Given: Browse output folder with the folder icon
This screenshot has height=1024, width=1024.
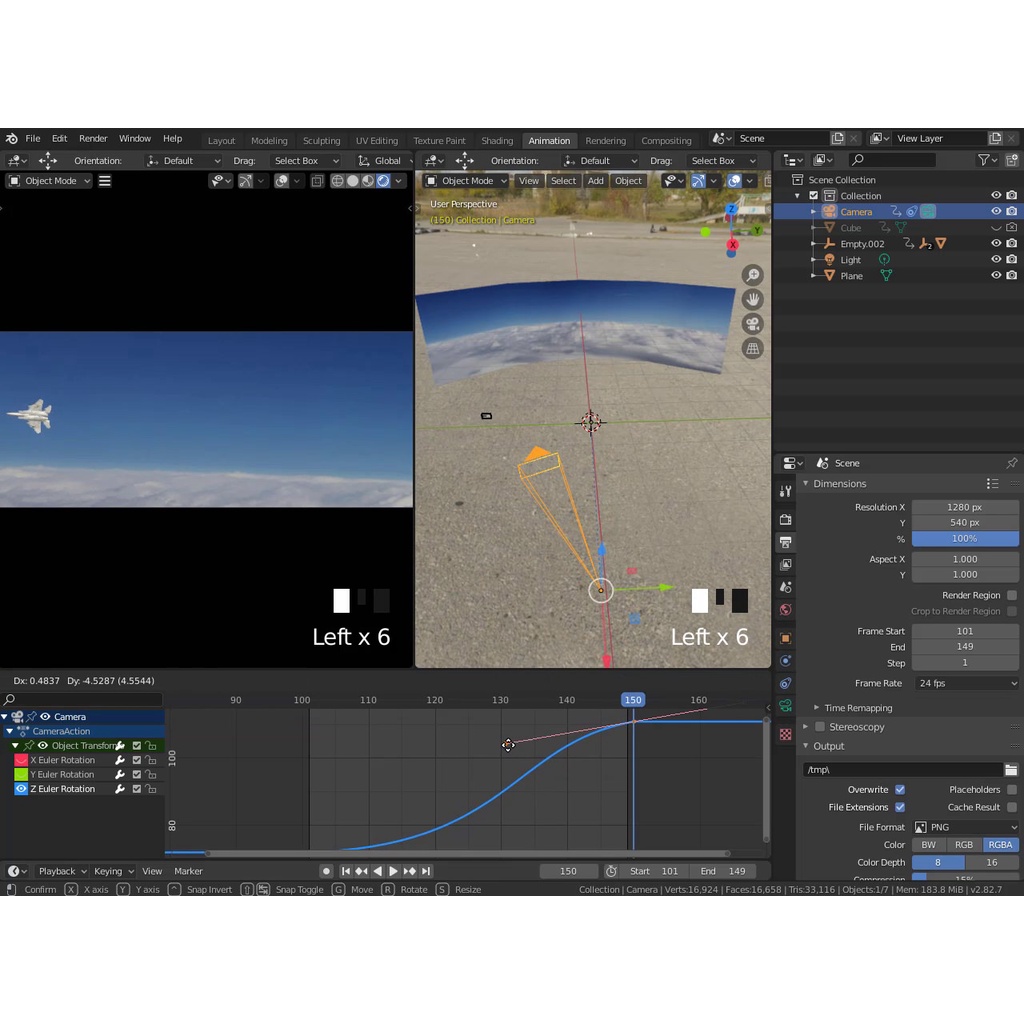Looking at the screenshot, I should point(1011,769).
